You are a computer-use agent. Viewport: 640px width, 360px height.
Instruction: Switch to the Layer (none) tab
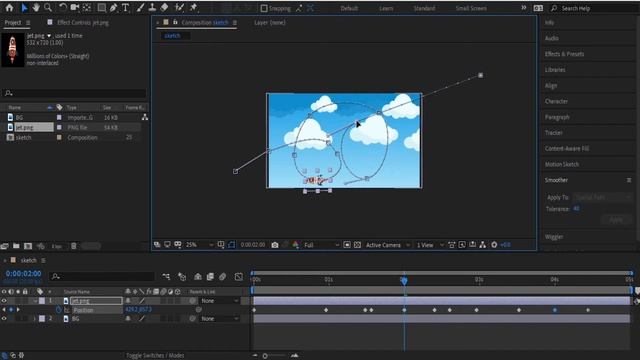[x=270, y=22]
